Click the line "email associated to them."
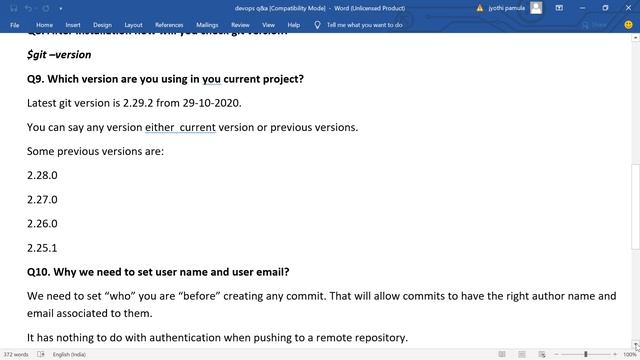This screenshot has width=640, height=360. pyautogui.click(x=89, y=313)
